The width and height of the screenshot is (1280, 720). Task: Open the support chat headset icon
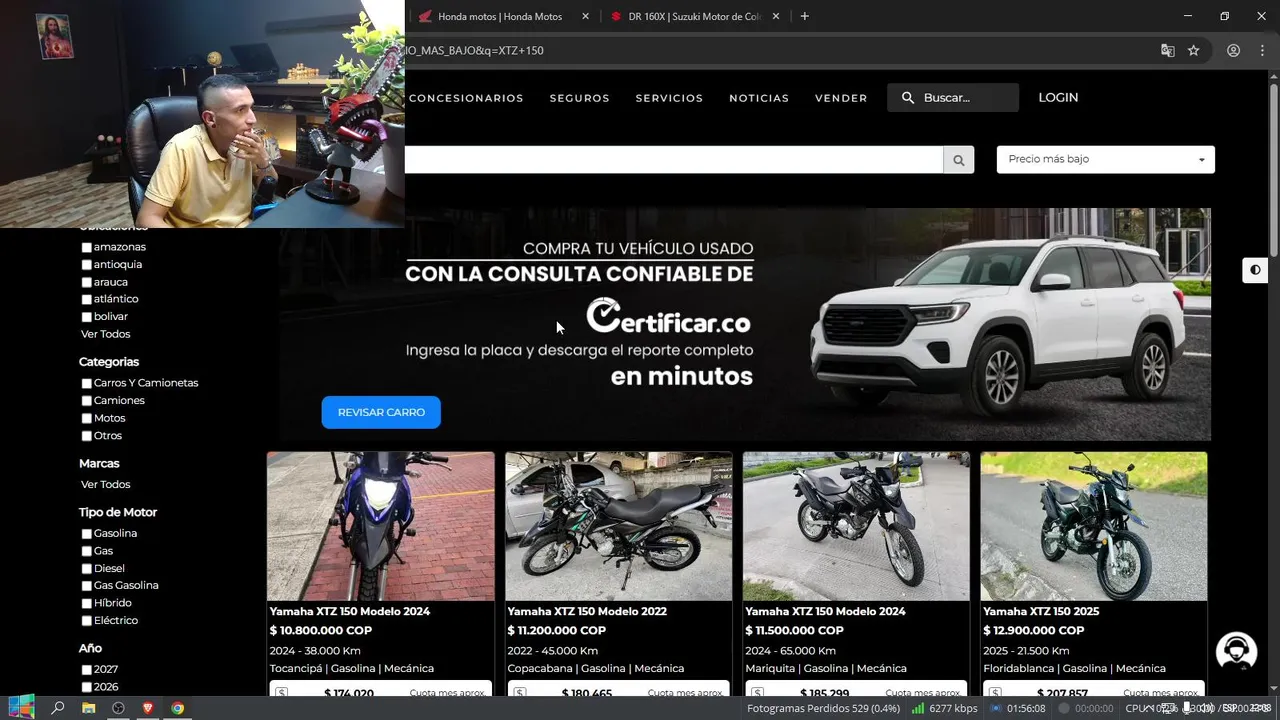1236,651
